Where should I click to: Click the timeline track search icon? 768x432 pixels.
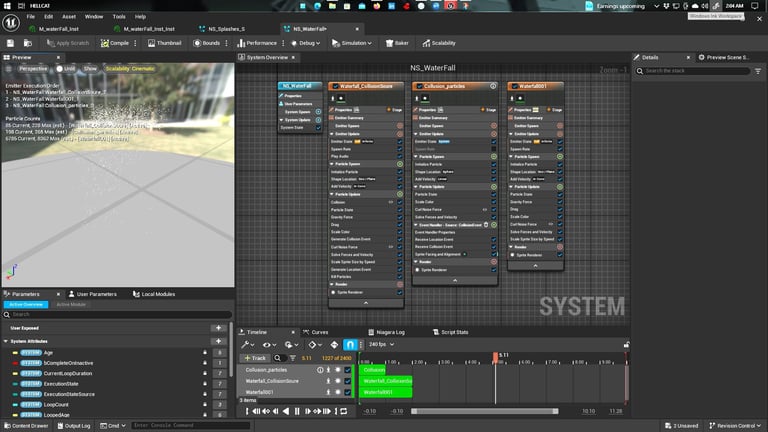coord(278,358)
